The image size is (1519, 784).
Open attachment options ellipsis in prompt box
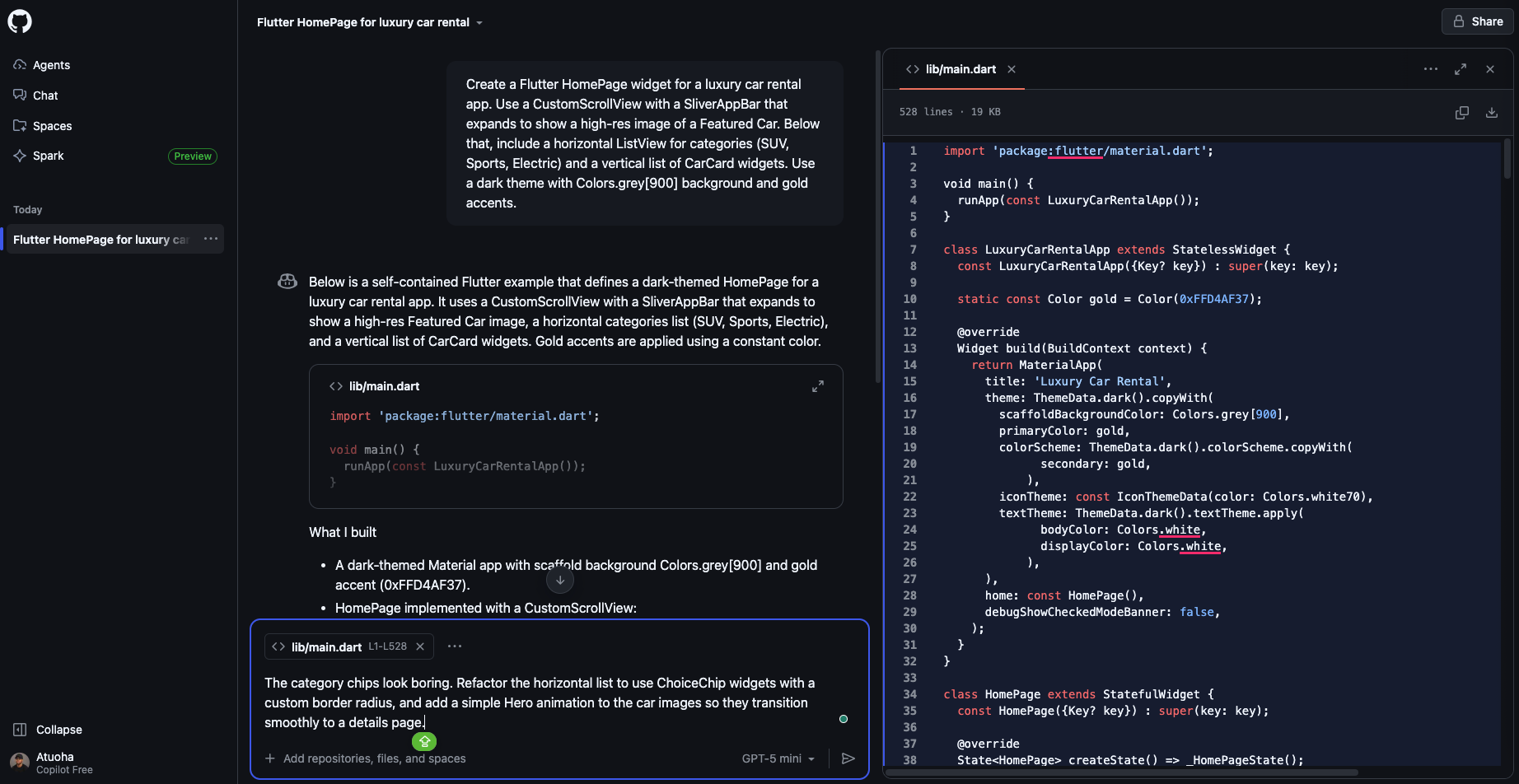455,646
